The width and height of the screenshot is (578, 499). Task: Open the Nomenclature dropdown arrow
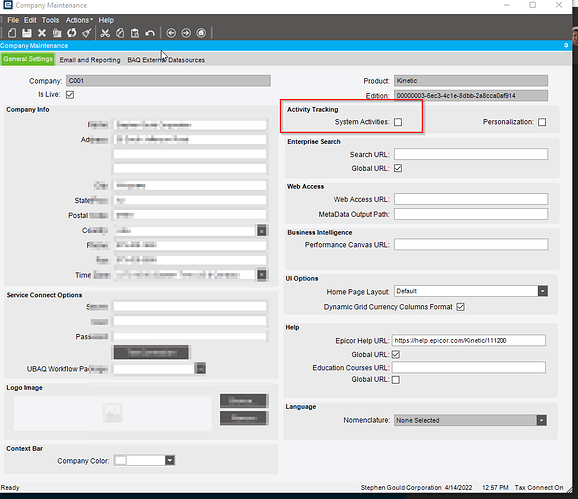tap(542, 420)
